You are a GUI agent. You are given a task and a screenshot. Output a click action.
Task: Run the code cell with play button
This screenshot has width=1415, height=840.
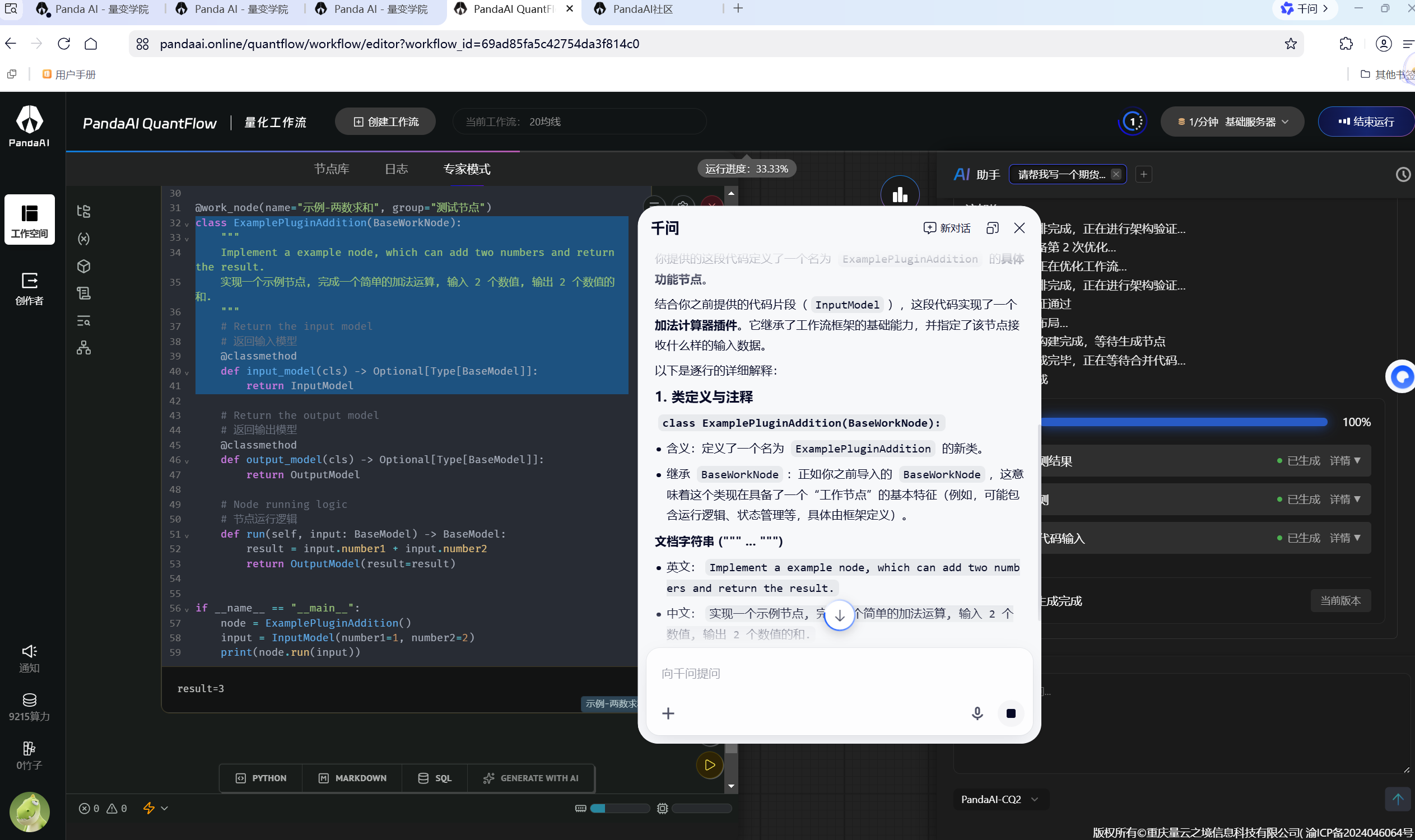(x=710, y=766)
